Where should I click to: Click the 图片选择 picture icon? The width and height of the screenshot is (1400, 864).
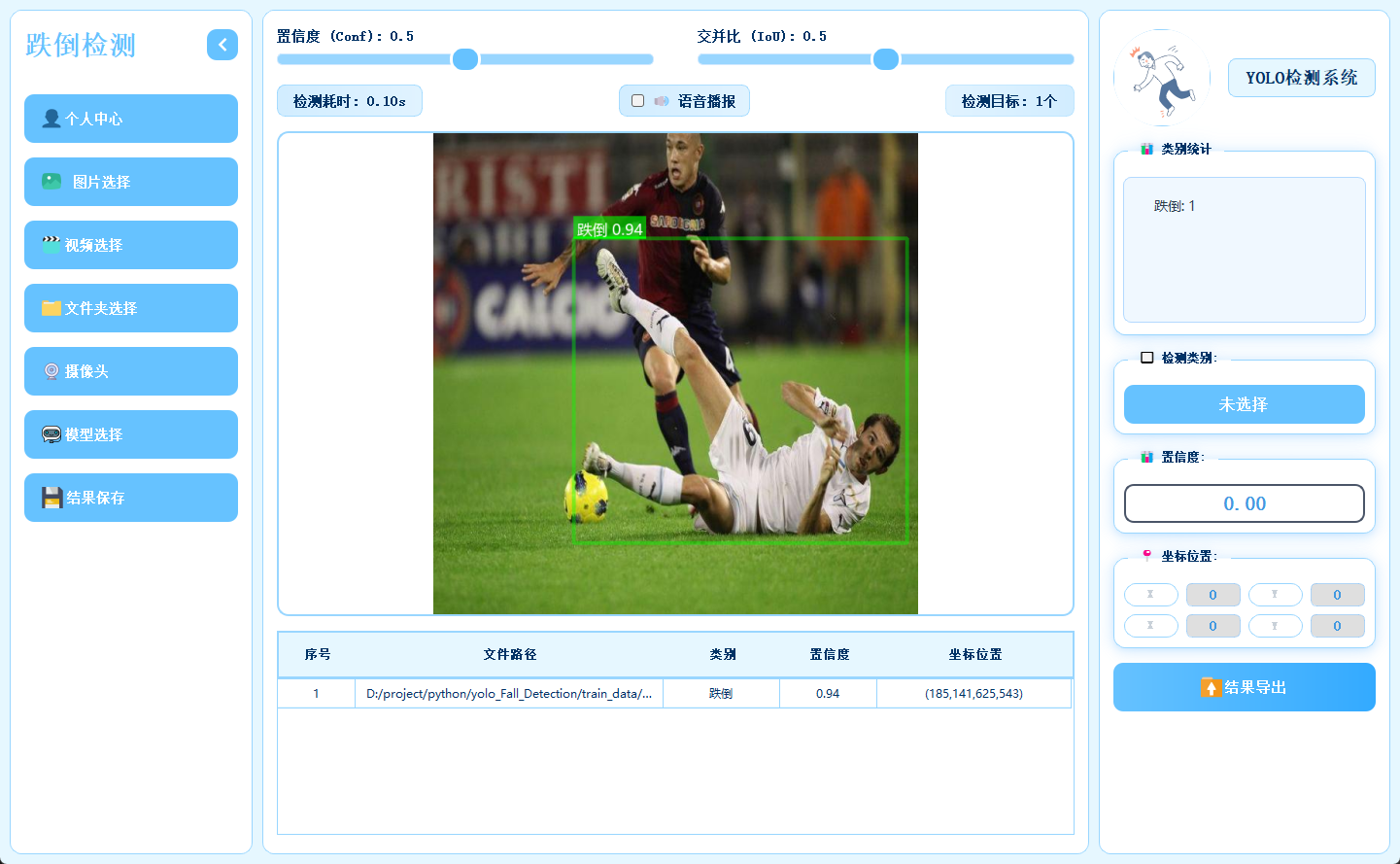coord(51,182)
